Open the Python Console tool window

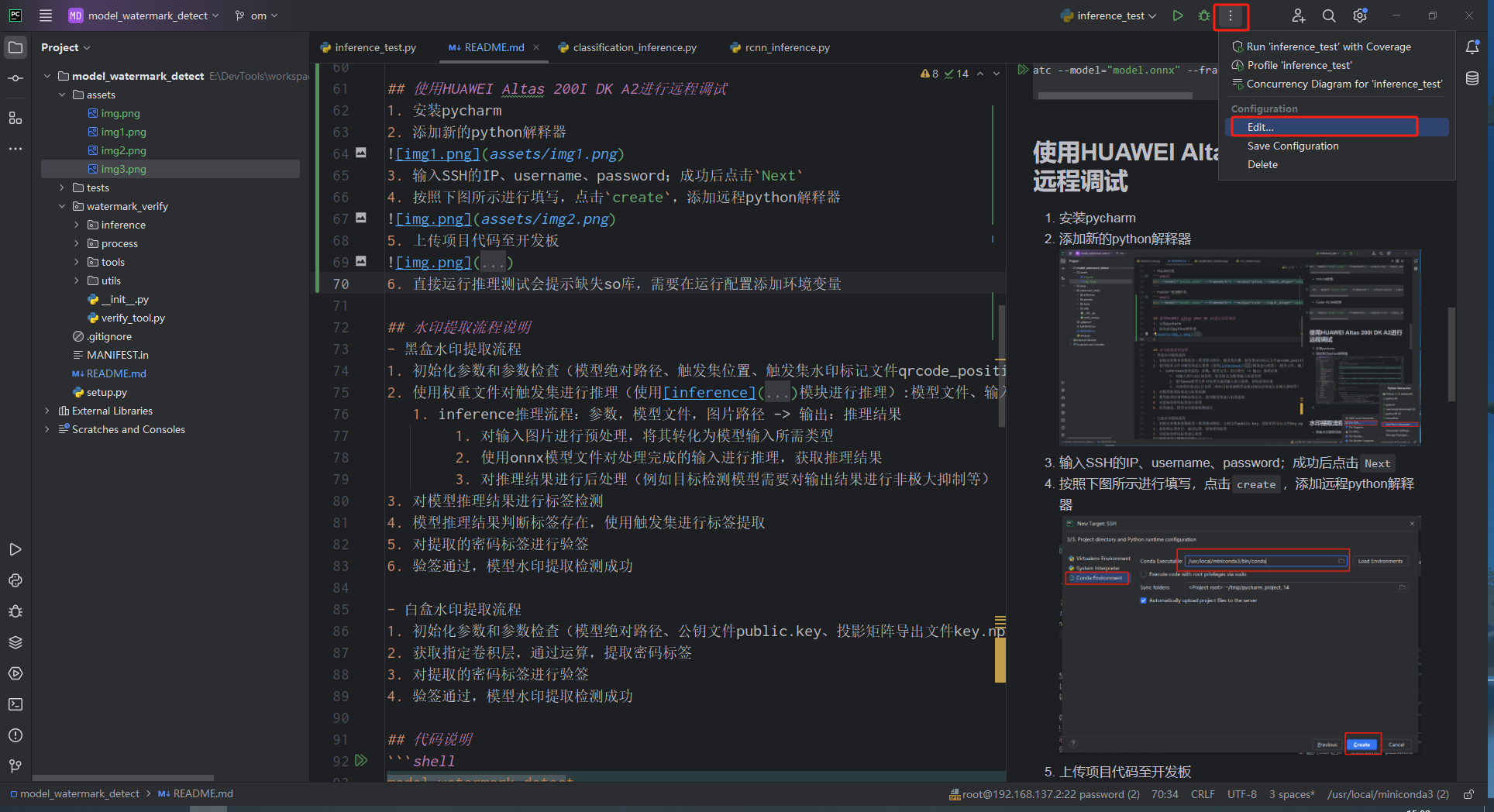[15, 580]
